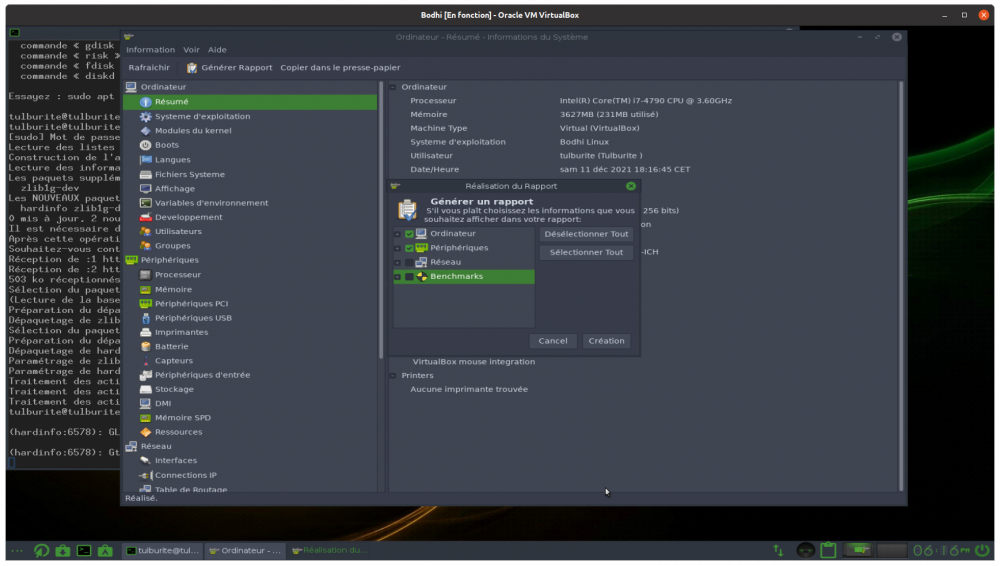Image resolution: width=1000 pixels, height=566 pixels.
Task: Click the Rafraichir toolbar button
Action: (149, 68)
